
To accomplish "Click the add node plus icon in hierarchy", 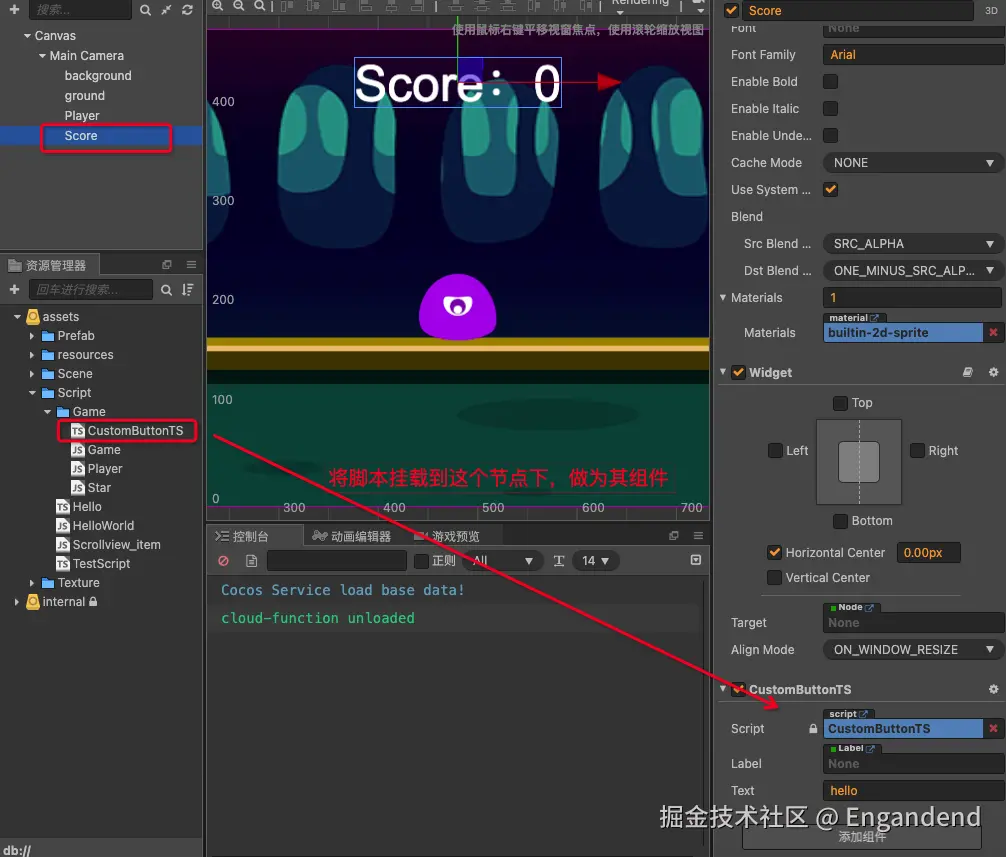I will tap(14, 10).
